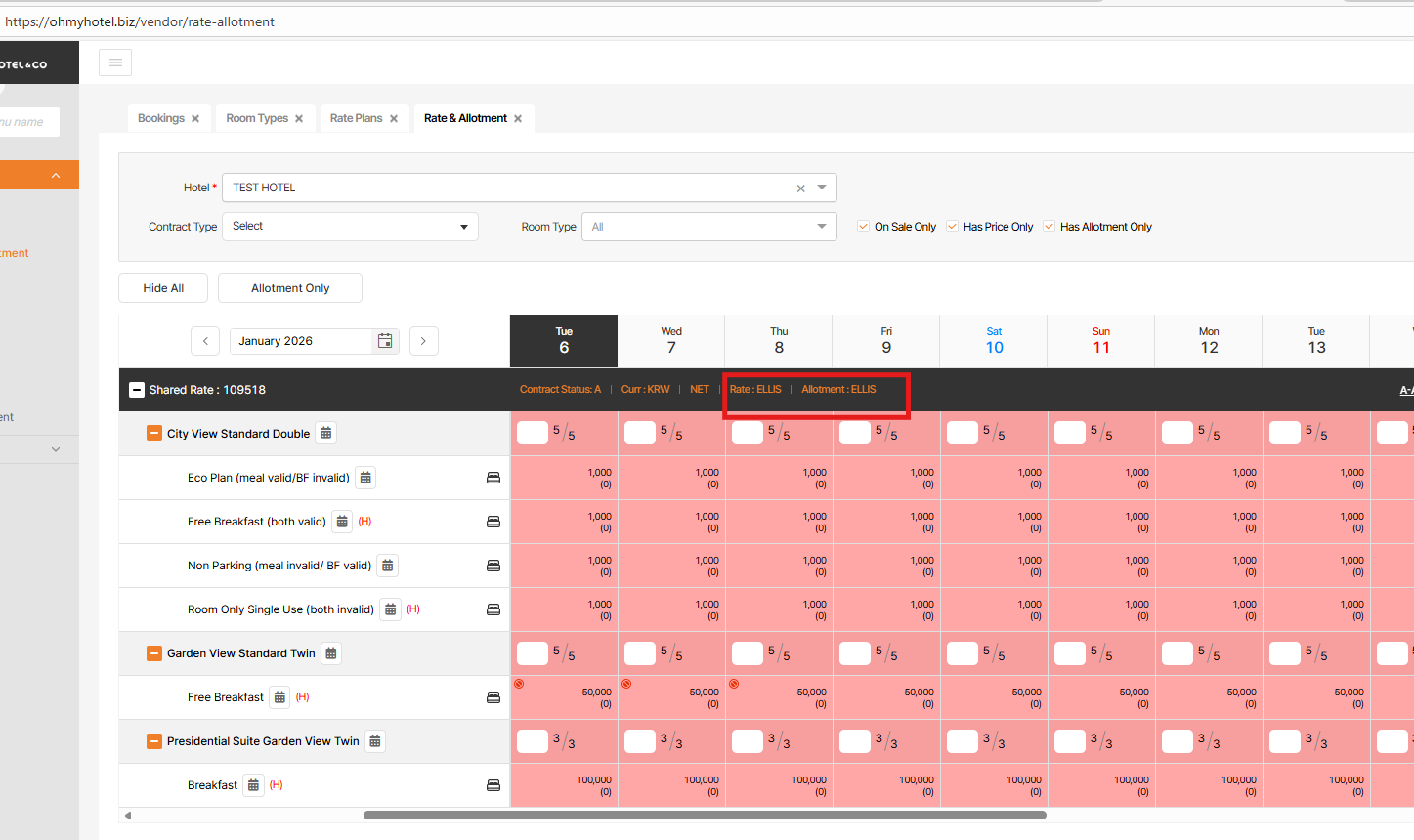Click the Allotment Only button
This screenshot has height=840, width=1414.
pos(290,288)
